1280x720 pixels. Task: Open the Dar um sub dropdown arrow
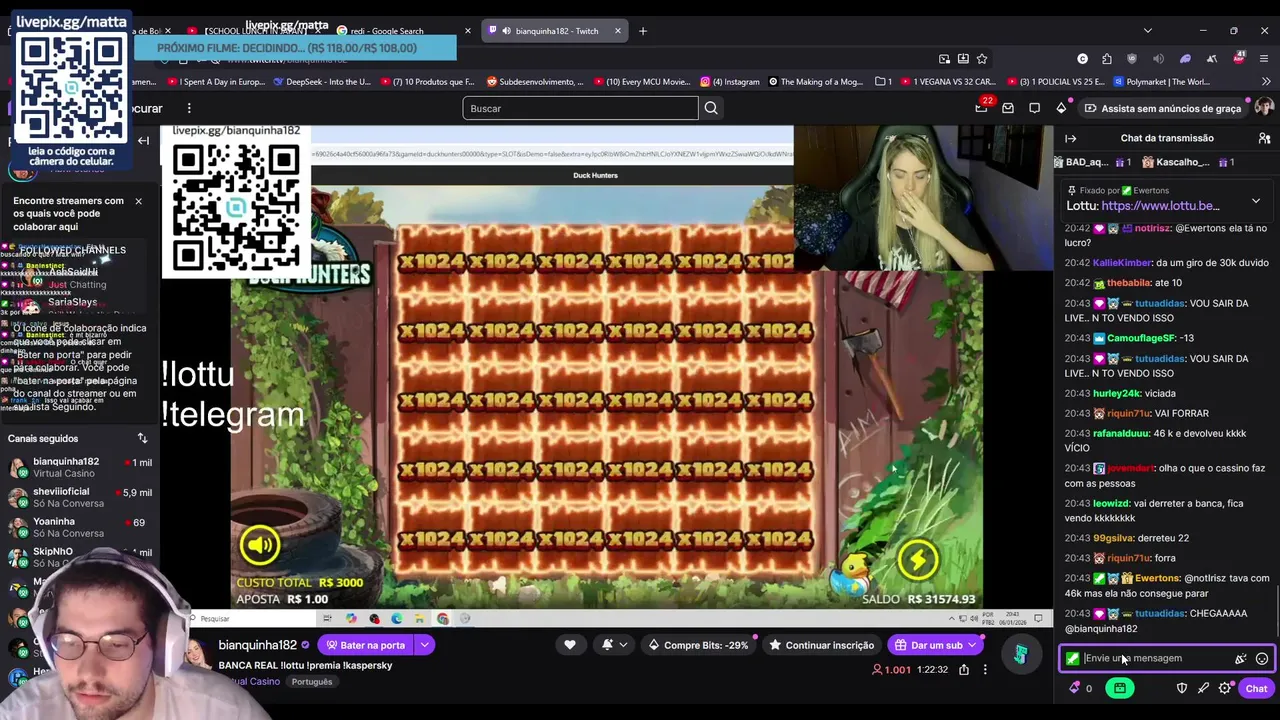[971, 645]
